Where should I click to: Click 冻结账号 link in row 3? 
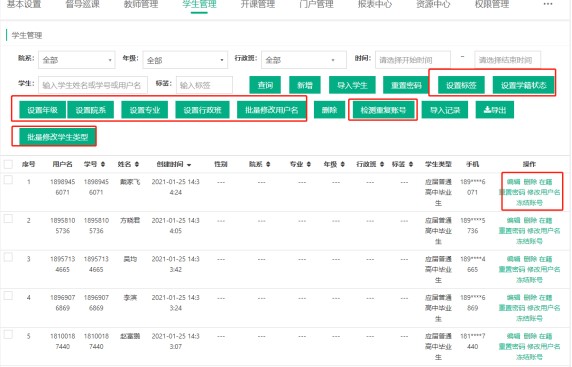pyautogui.click(x=529, y=280)
